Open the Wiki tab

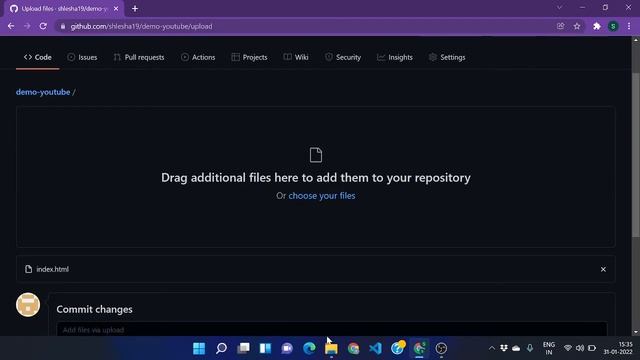coord(296,57)
